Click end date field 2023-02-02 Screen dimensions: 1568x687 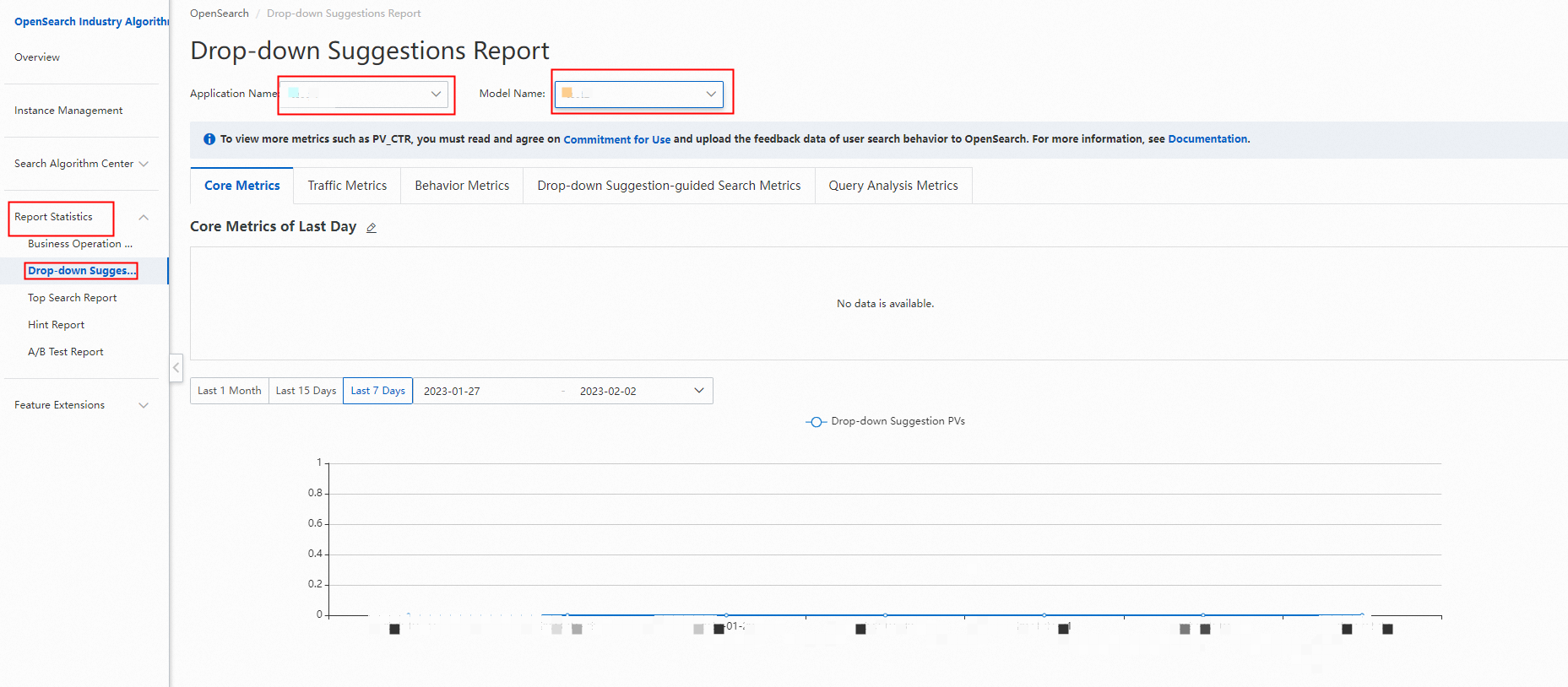608,392
